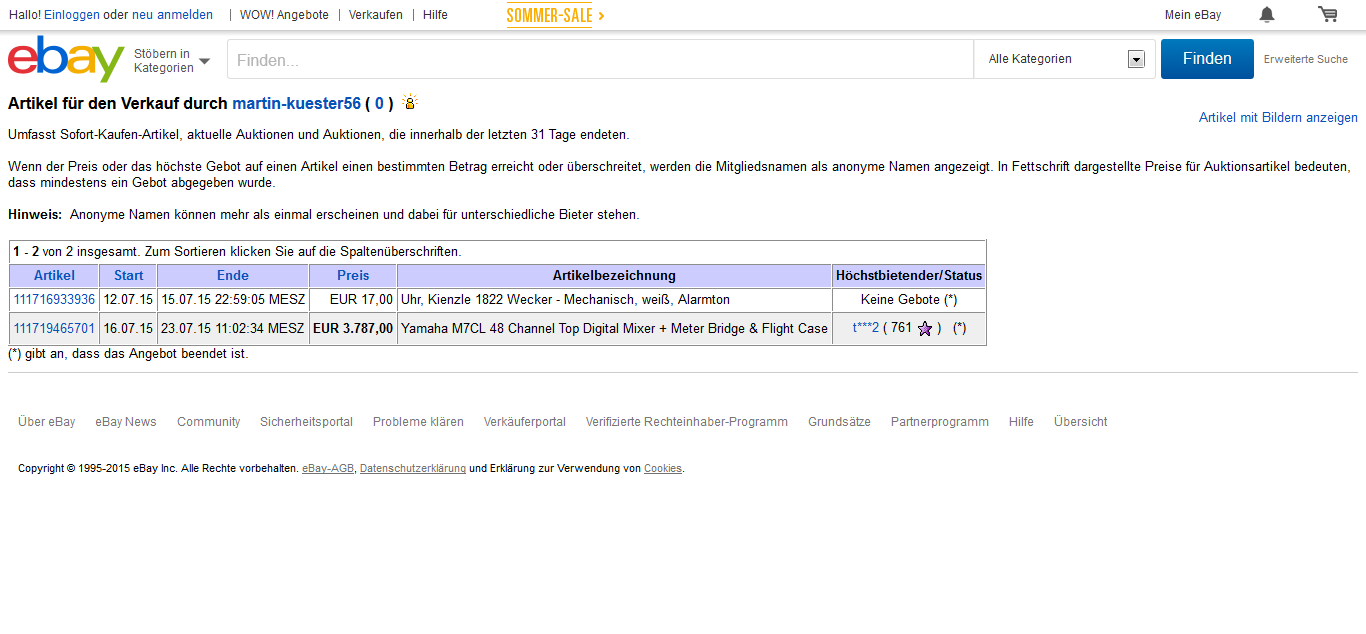Open Erweiterte Suche link
This screenshot has height=634, width=1366.
click(x=1306, y=59)
